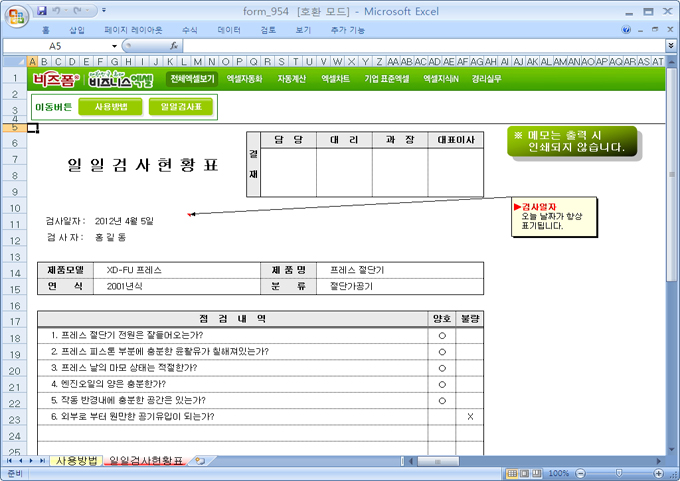The width and height of the screenshot is (680, 481).
Task: Open the 수식 ribbon tab
Action: tap(190, 30)
